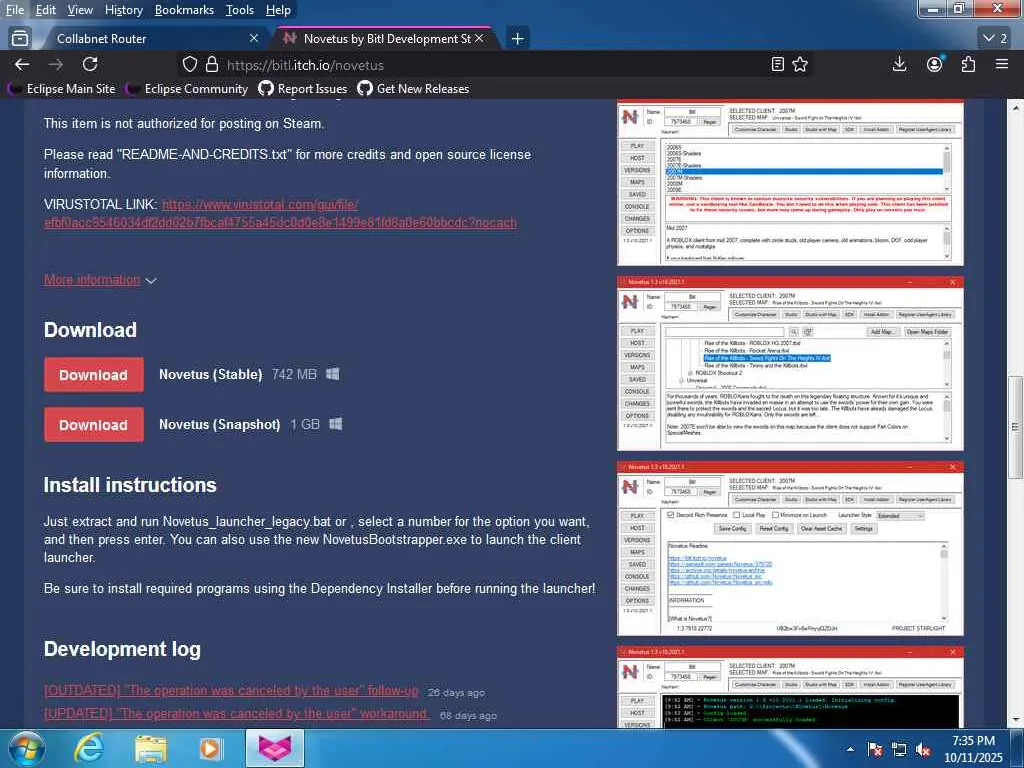Open the Help menu
Viewport: 1024px width, 768px height.
[x=278, y=10]
